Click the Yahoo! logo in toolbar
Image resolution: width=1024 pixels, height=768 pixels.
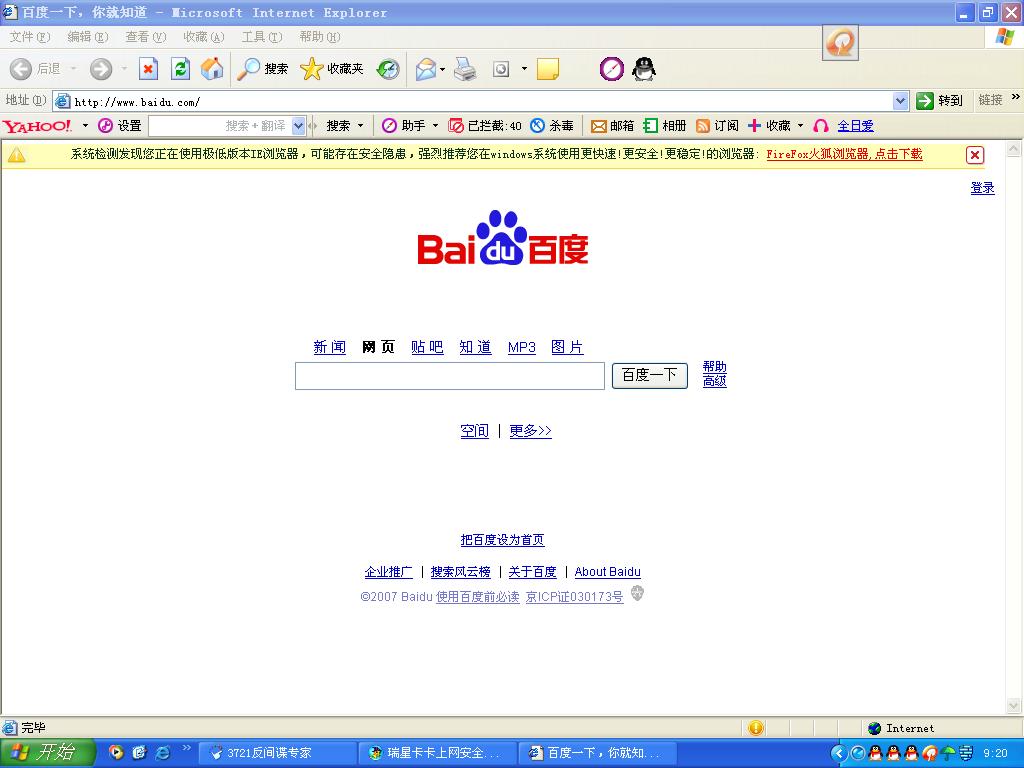(37, 126)
